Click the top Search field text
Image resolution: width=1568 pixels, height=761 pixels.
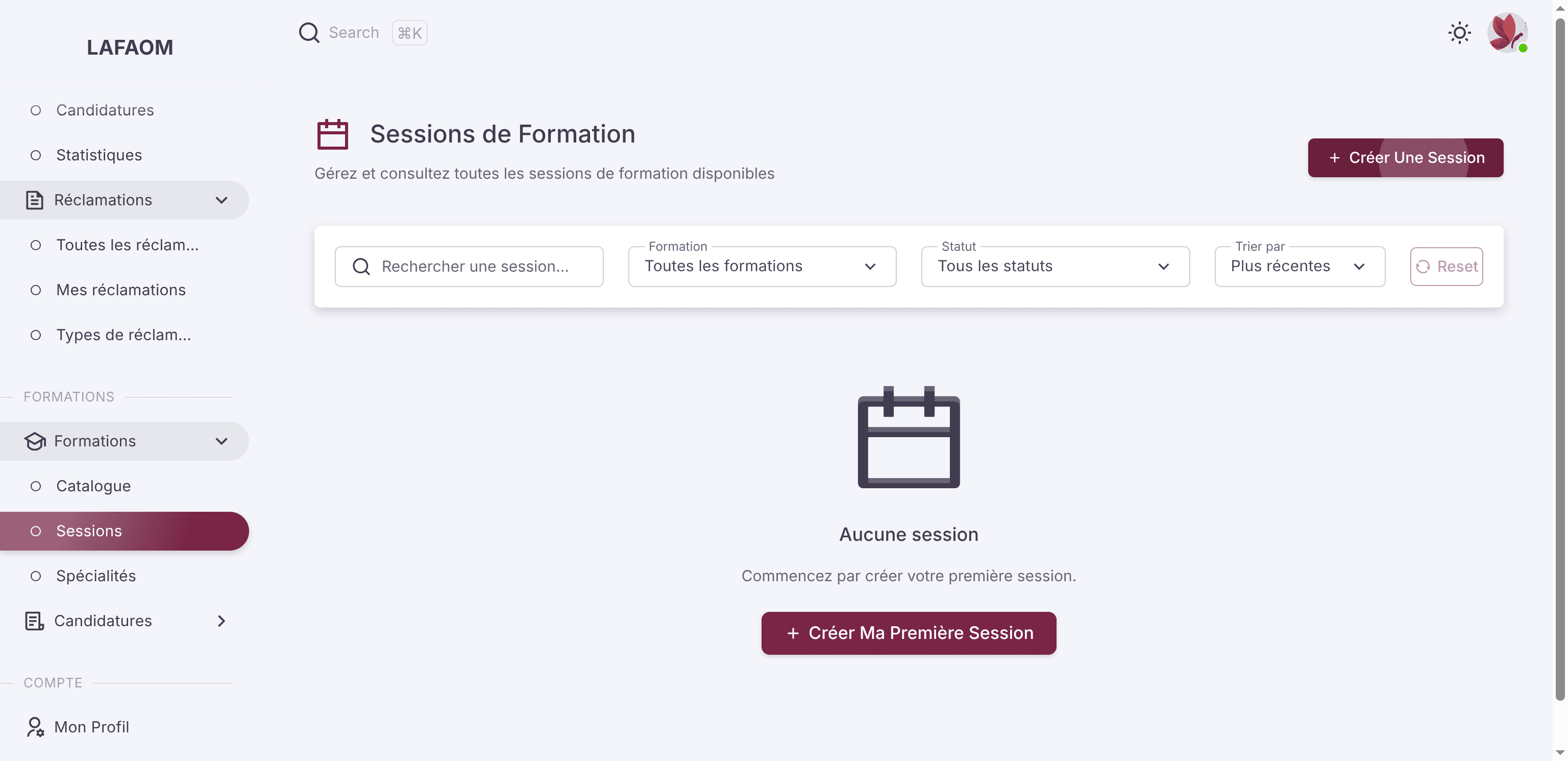[353, 32]
